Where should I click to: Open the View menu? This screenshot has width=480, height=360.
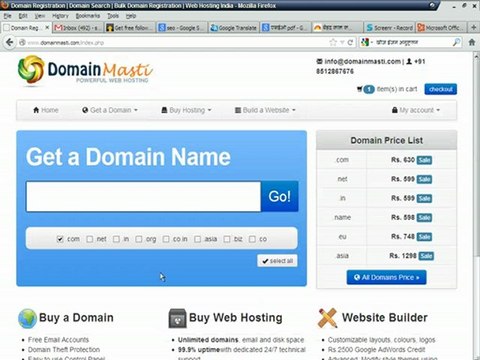[x=40, y=16]
